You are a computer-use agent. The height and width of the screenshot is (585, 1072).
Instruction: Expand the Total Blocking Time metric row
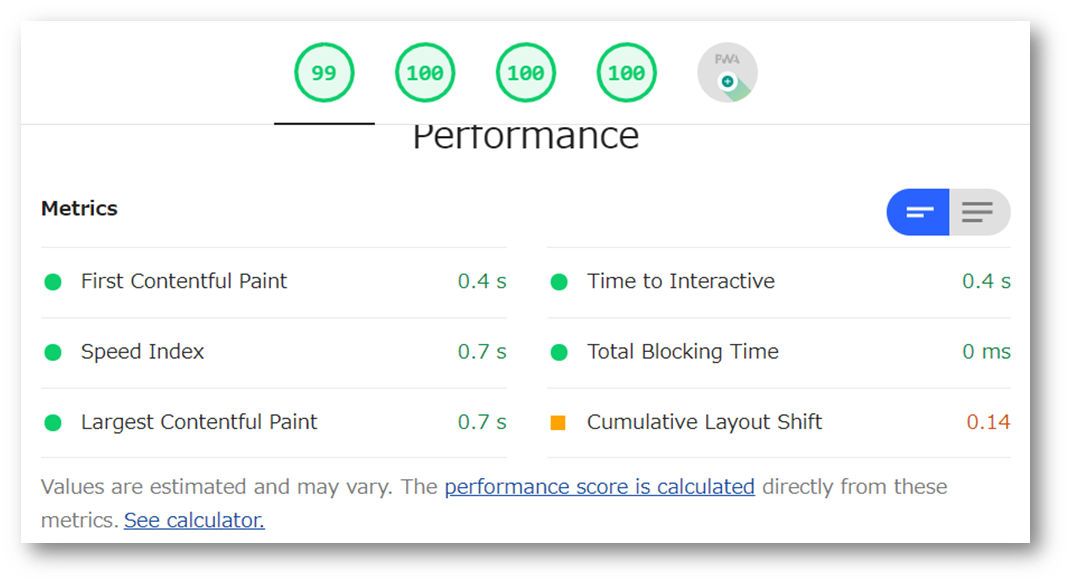coord(779,352)
